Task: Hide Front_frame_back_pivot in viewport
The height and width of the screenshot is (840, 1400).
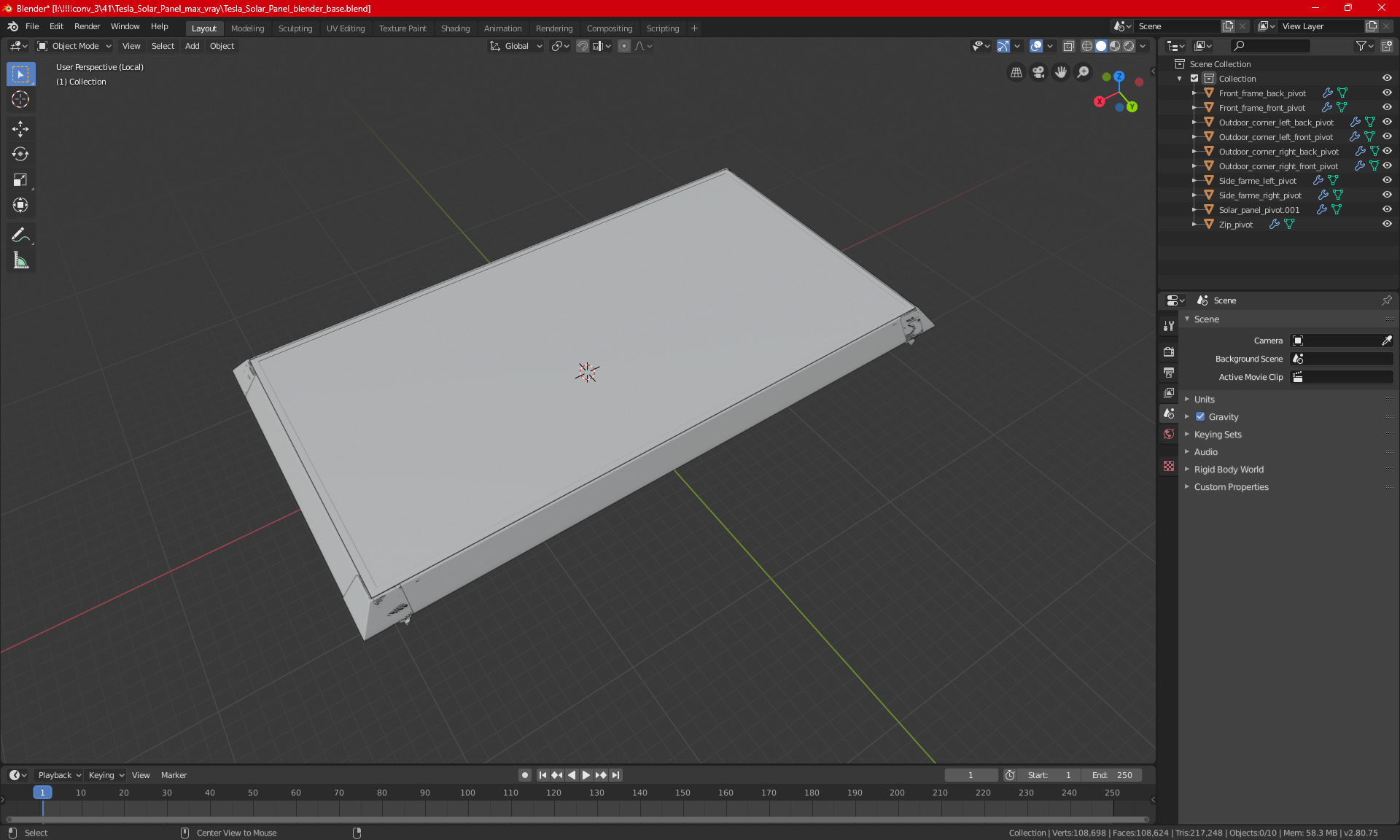Action: [1387, 93]
